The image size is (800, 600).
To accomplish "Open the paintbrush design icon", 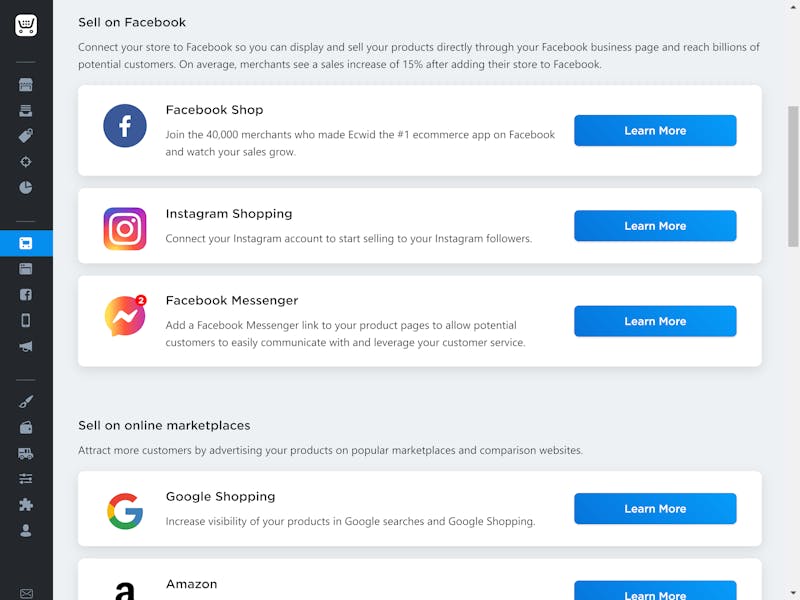I will pyautogui.click(x=26, y=402).
